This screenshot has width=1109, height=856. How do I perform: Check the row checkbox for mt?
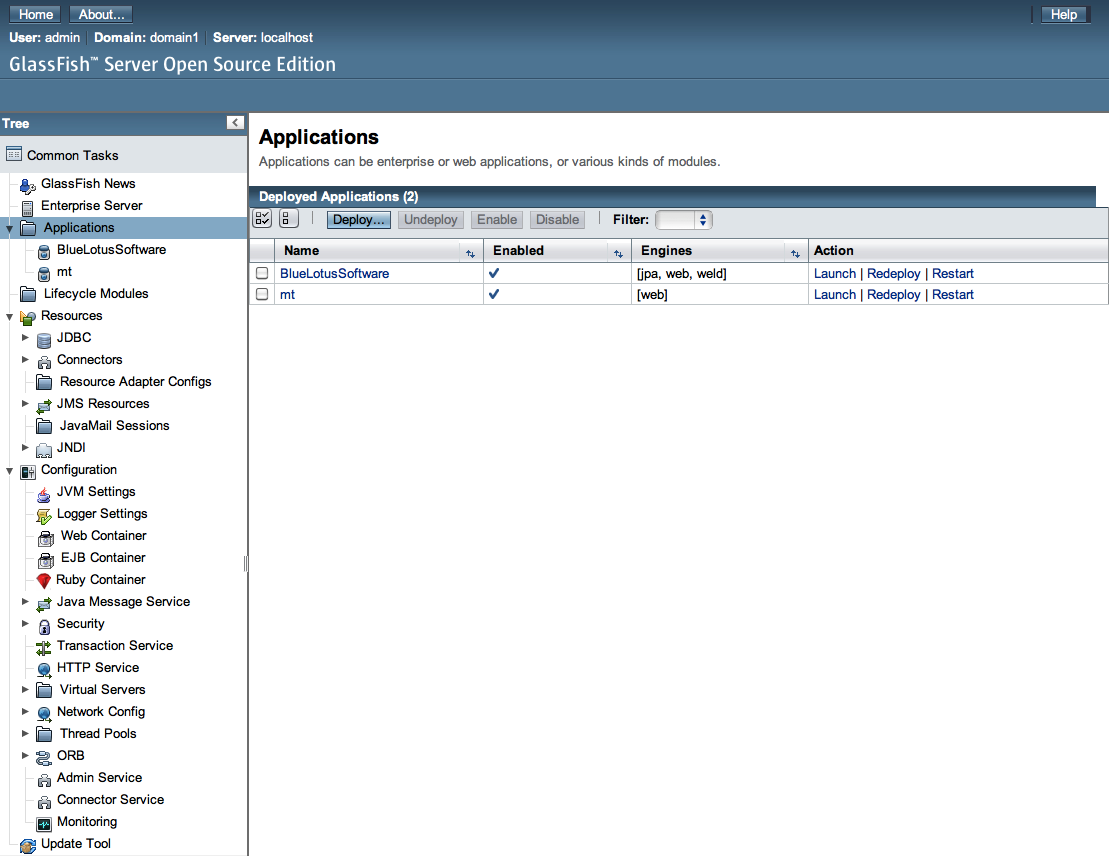pos(261,293)
